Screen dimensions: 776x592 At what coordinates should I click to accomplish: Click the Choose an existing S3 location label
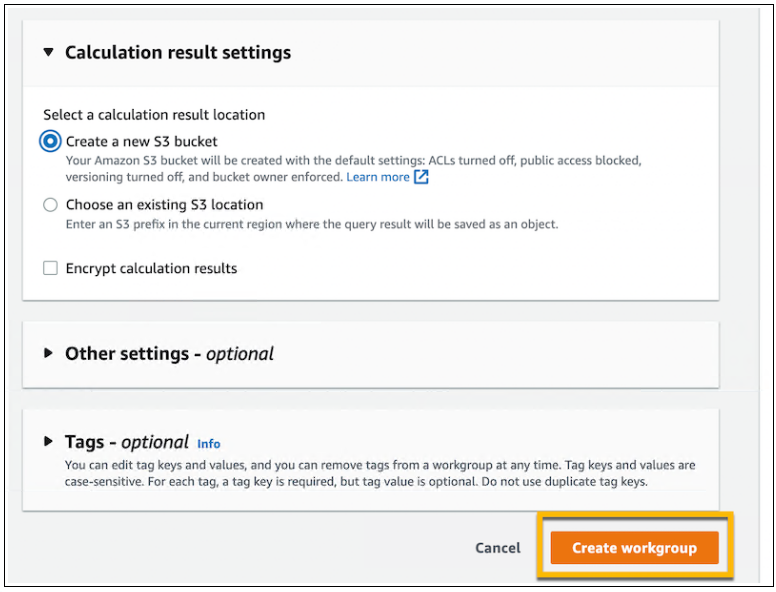164,205
